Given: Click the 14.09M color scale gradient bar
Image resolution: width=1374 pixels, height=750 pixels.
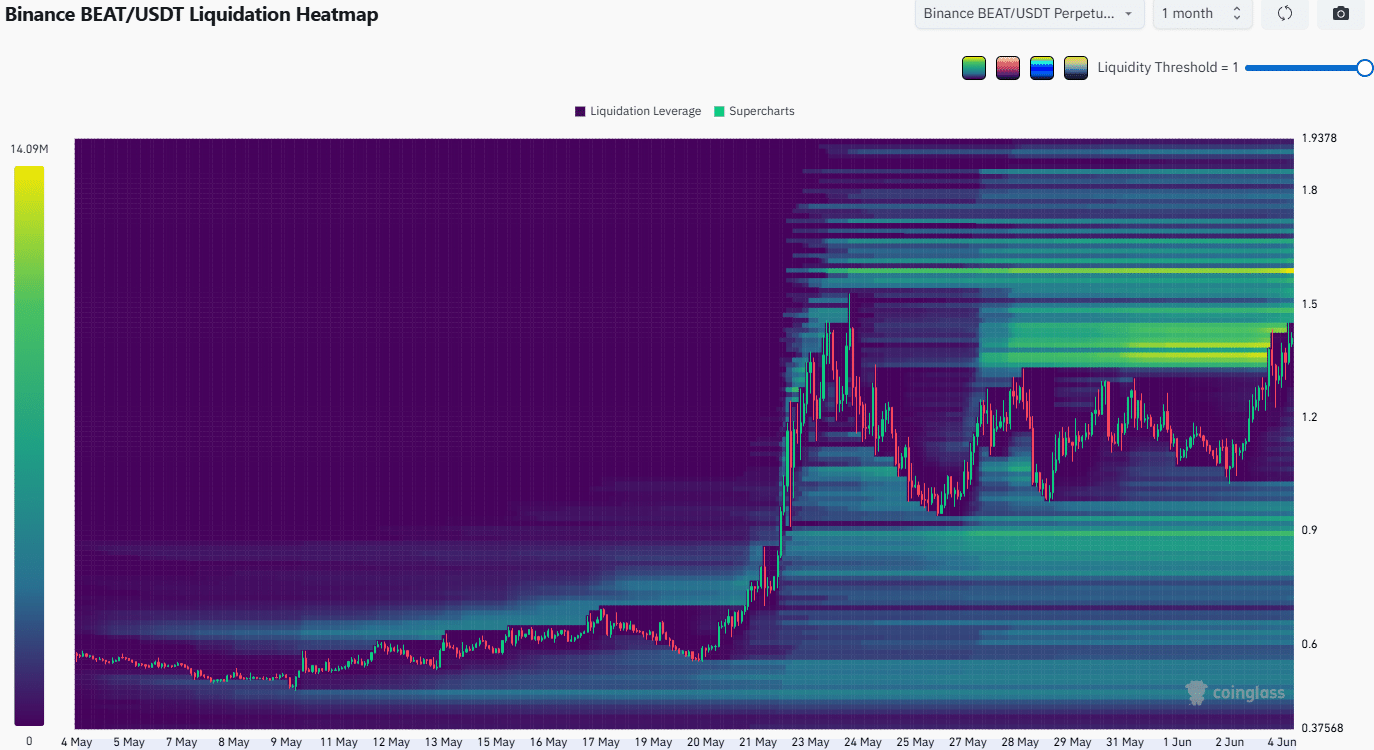Looking at the screenshot, I should [x=29, y=445].
